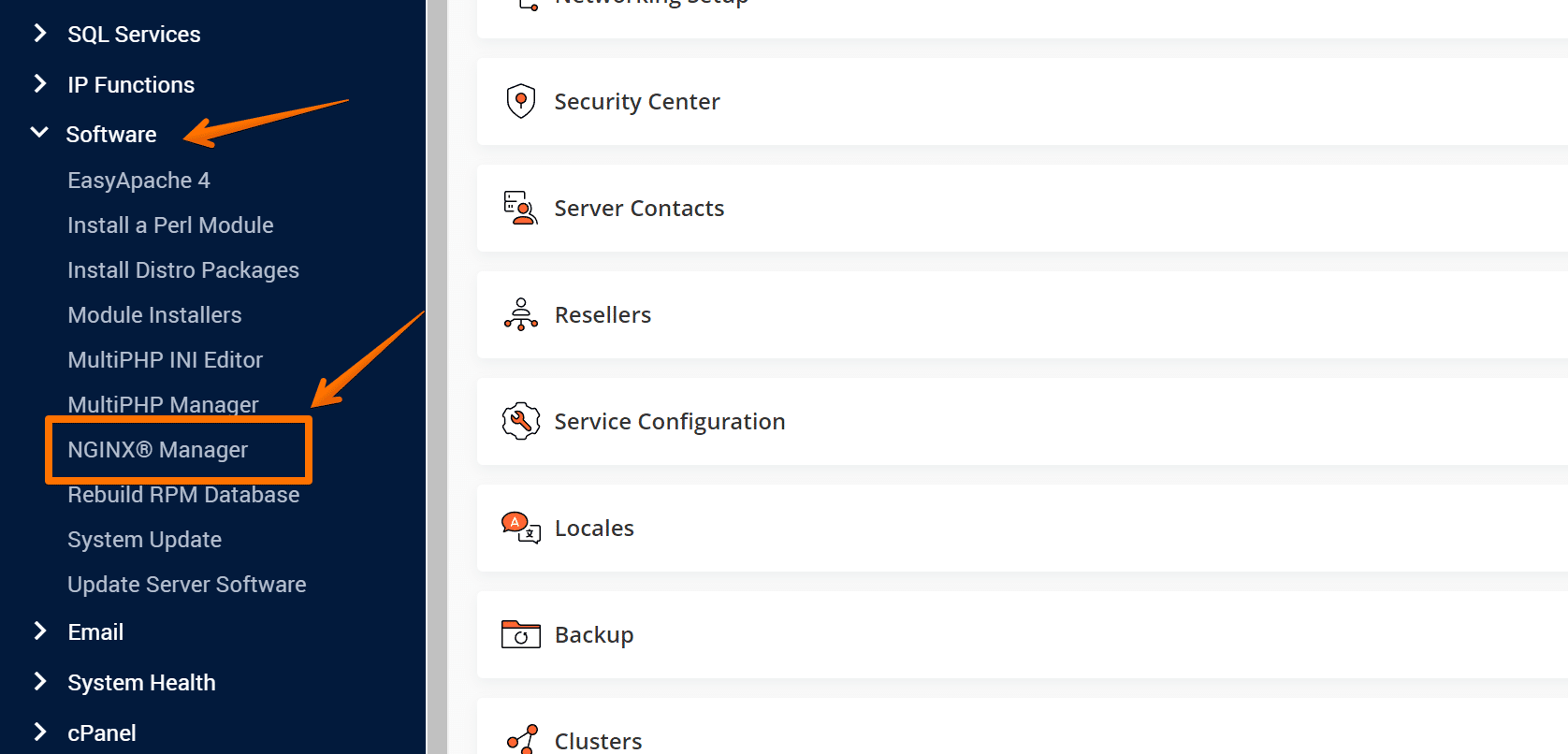Go to Update Server Software
This screenshot has height=754, width=1568.
[187, 585]
